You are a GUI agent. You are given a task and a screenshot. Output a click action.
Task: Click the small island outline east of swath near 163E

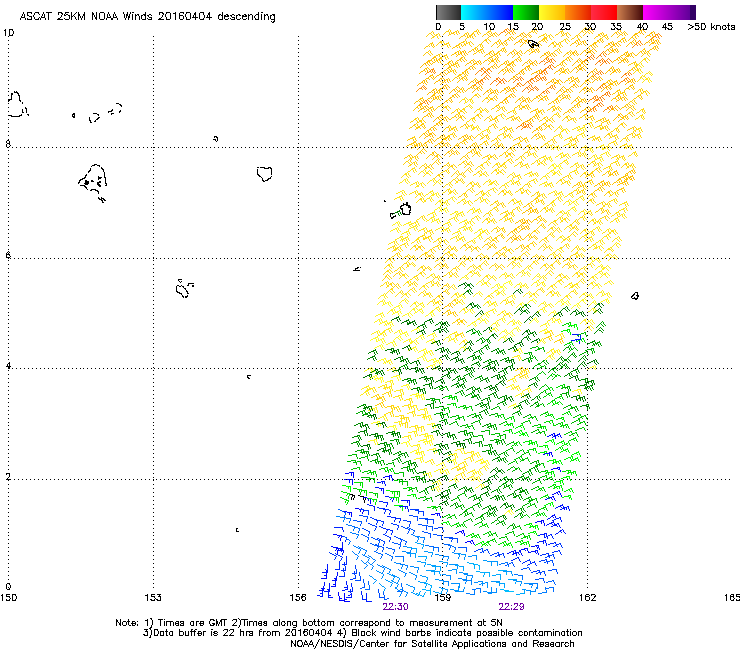635,296
